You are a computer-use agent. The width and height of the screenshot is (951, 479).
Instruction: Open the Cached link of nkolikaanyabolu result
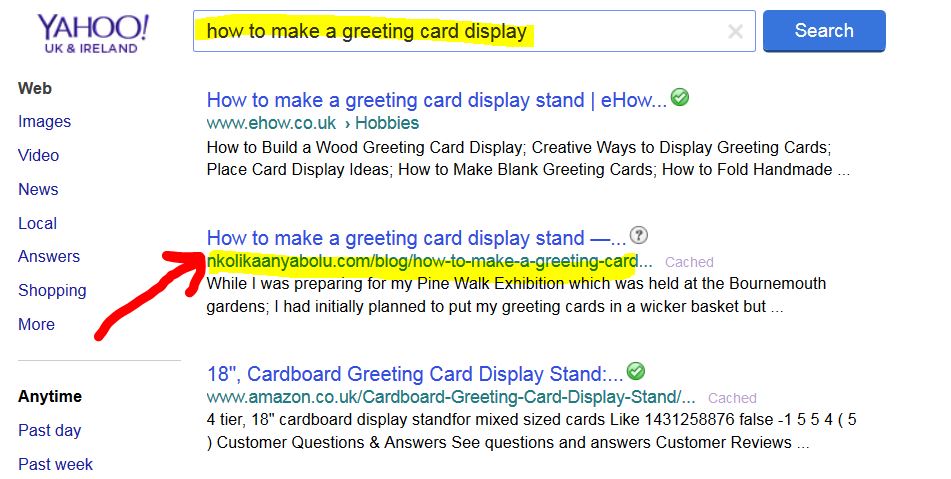[x=689, y=263]
